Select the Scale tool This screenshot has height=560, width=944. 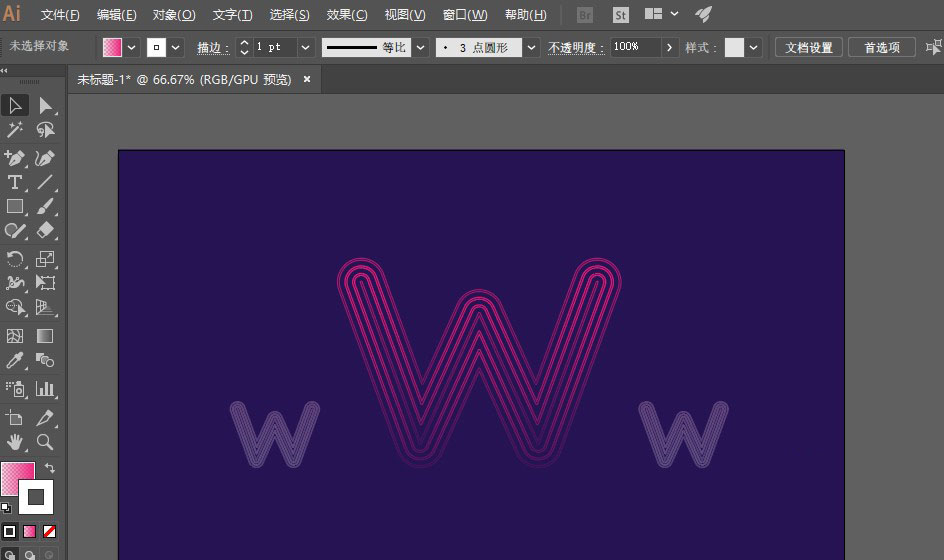45,259
